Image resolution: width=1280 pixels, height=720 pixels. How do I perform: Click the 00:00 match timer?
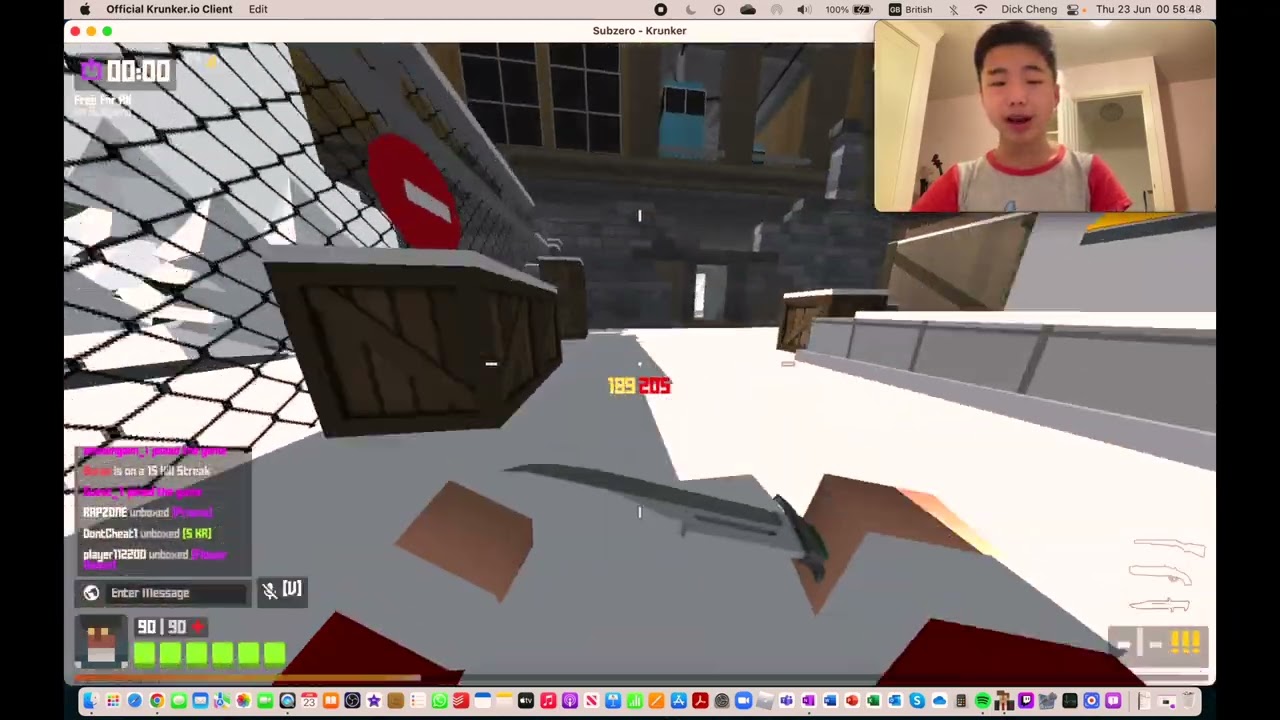(138, 71)
